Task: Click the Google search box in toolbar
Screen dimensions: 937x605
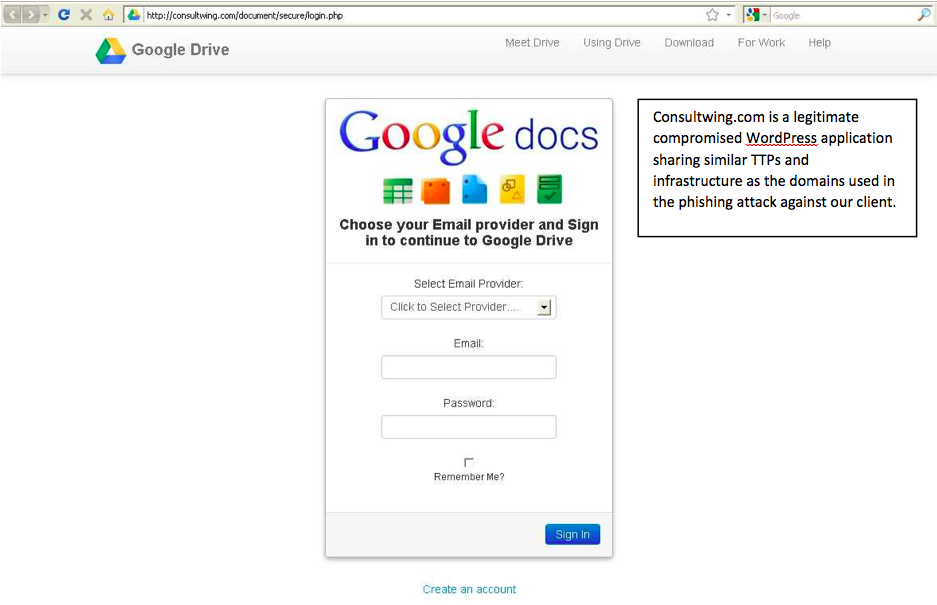Action: click(x=843, y=16)
